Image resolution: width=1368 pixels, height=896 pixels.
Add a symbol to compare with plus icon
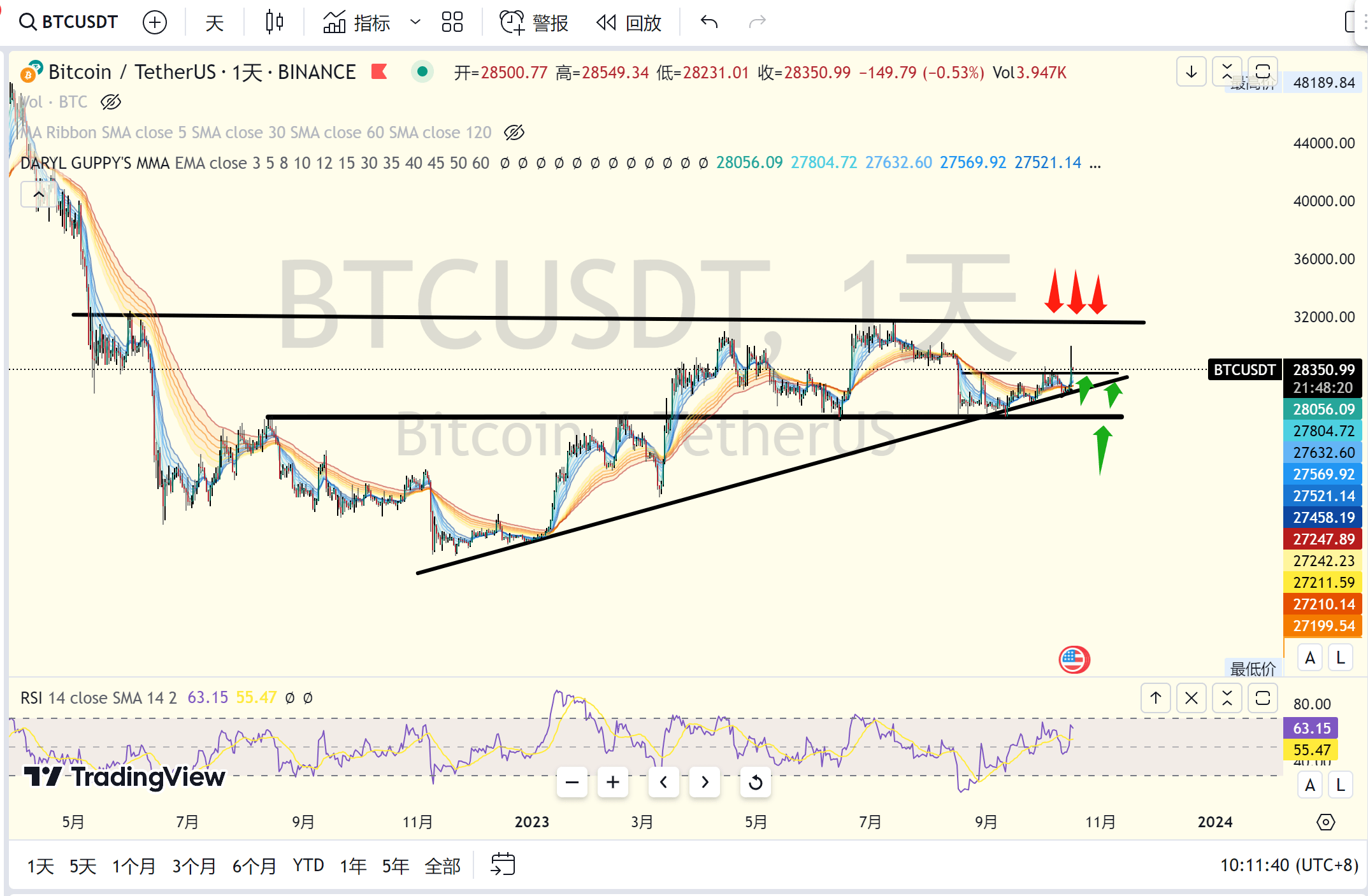[x=155, y=22]
